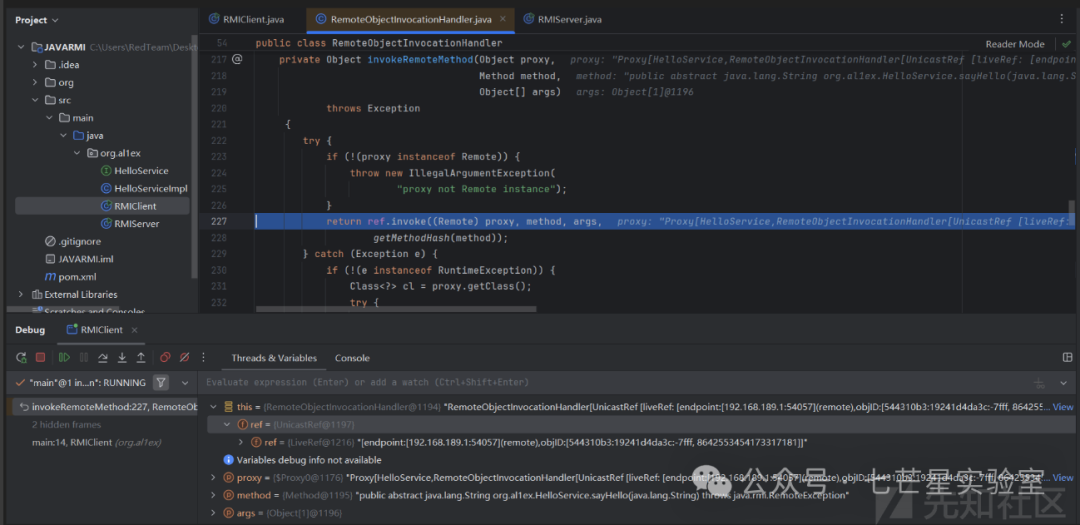Screen dimensions: 1080x525
Task: Click the Step Out icon
Action: coord(141,358)
